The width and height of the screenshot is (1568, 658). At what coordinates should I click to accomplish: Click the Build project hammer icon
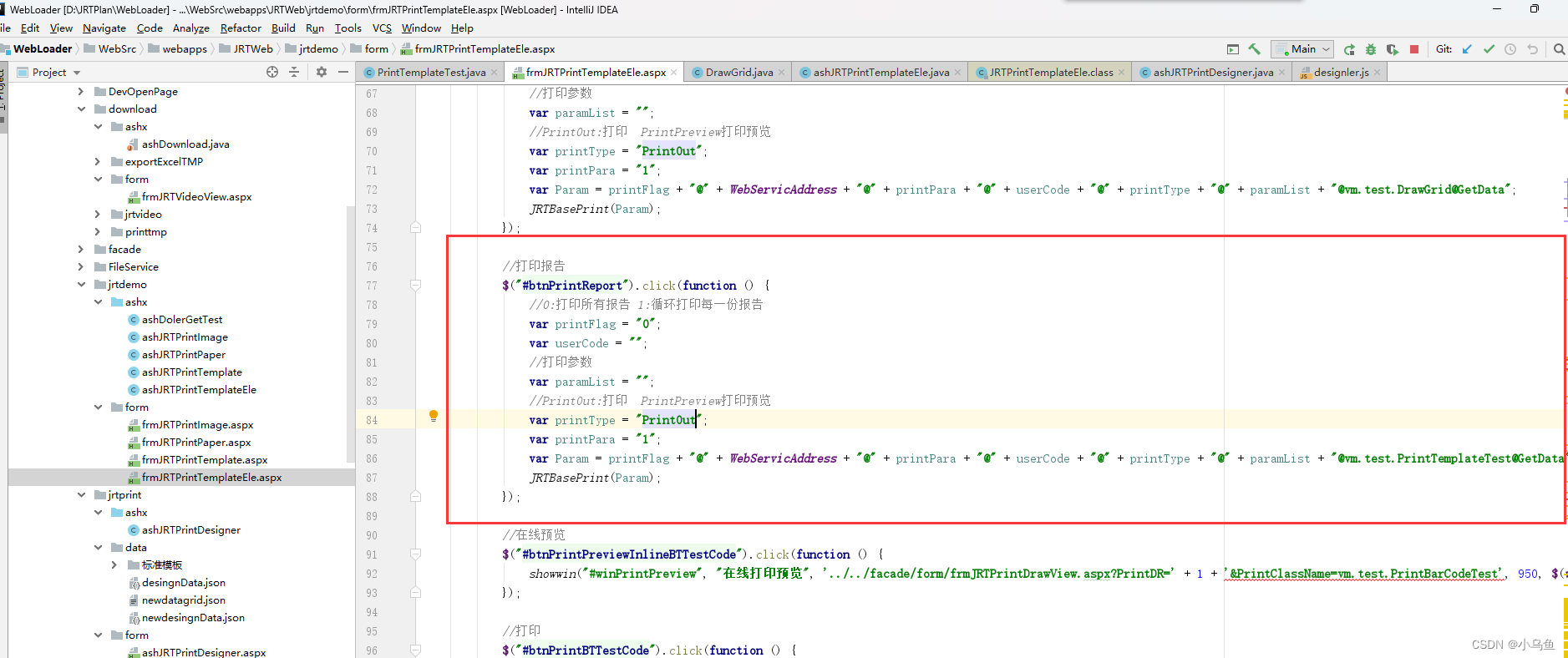tap(1254, 49)
